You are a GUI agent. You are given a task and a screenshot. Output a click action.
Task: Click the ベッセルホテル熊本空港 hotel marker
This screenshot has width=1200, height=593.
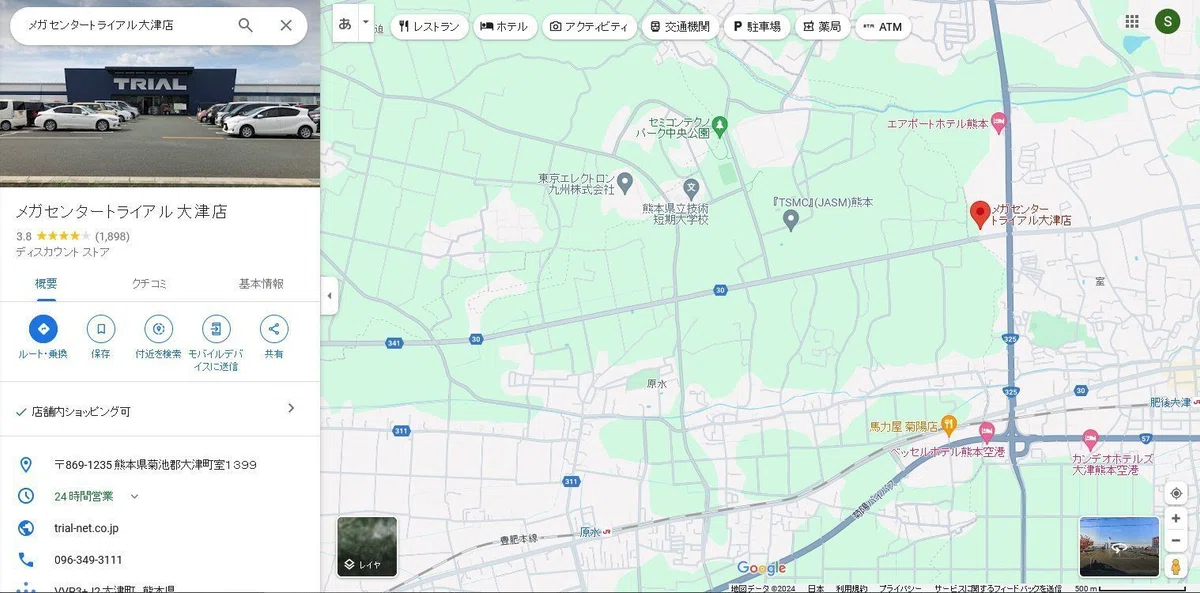click(988, 432)
